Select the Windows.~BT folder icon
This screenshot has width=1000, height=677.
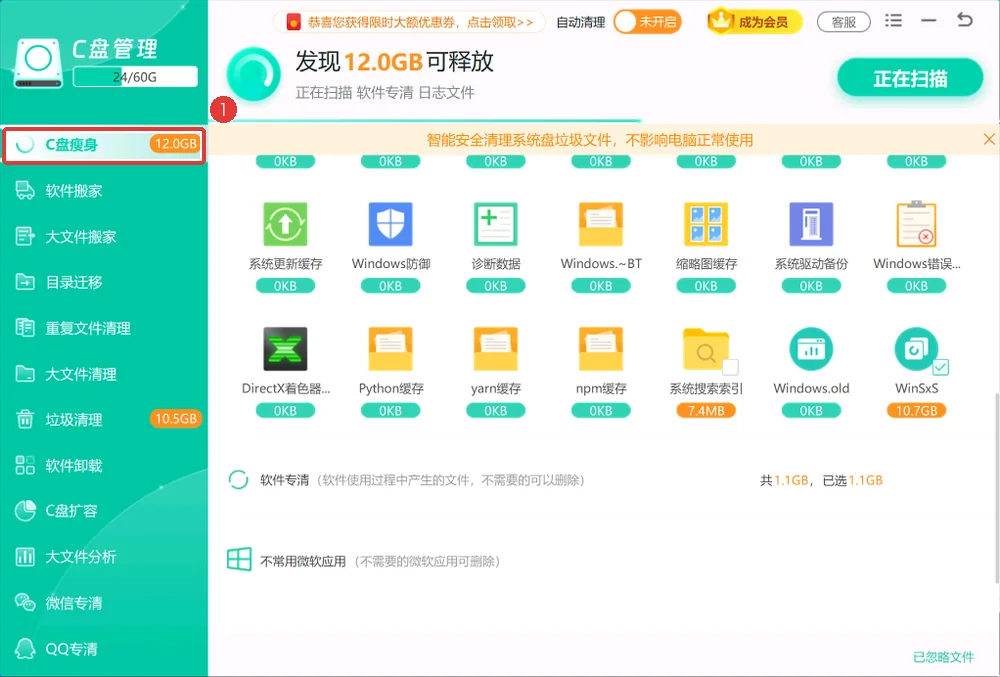click(601, 224)
